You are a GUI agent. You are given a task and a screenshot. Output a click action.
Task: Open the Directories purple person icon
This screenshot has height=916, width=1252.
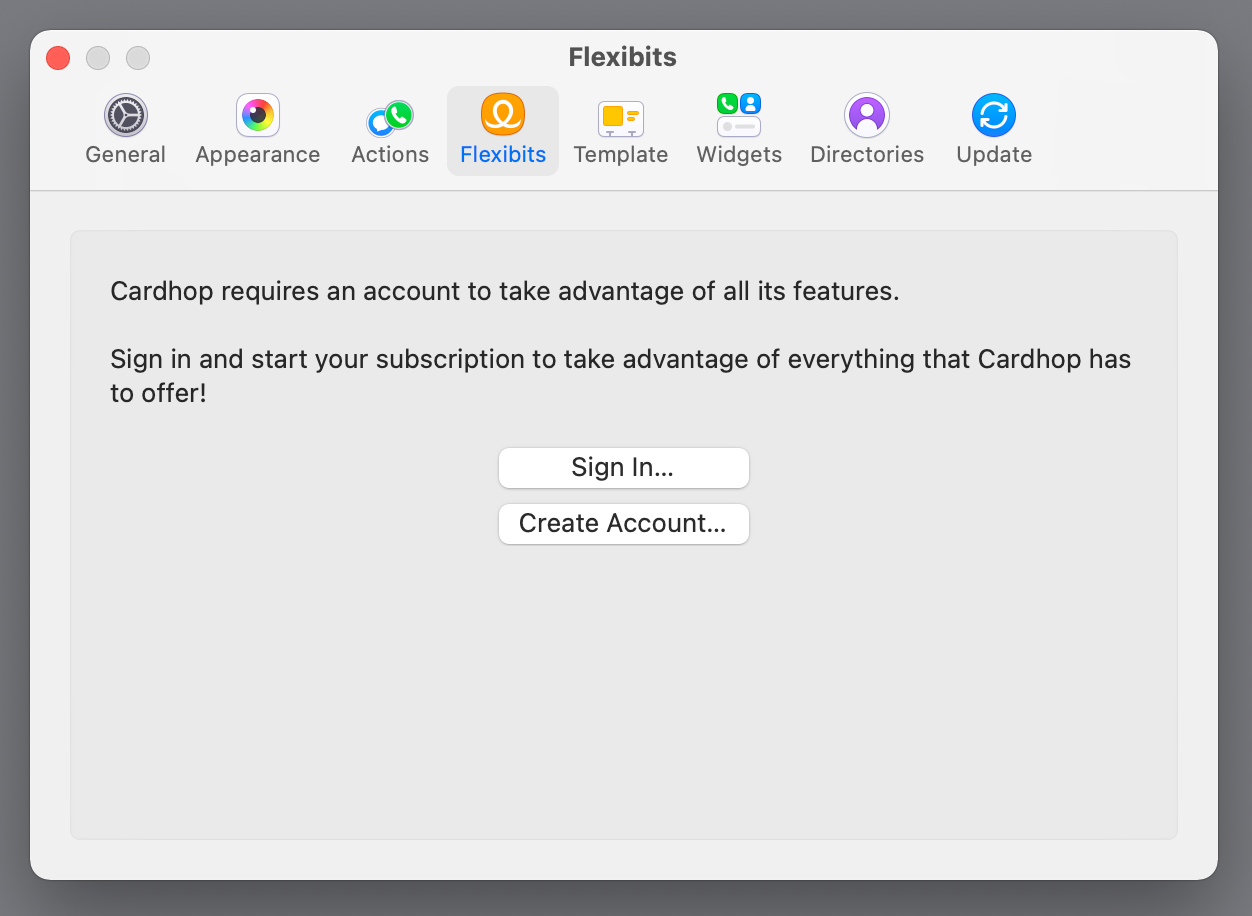(x=867, y=115)
